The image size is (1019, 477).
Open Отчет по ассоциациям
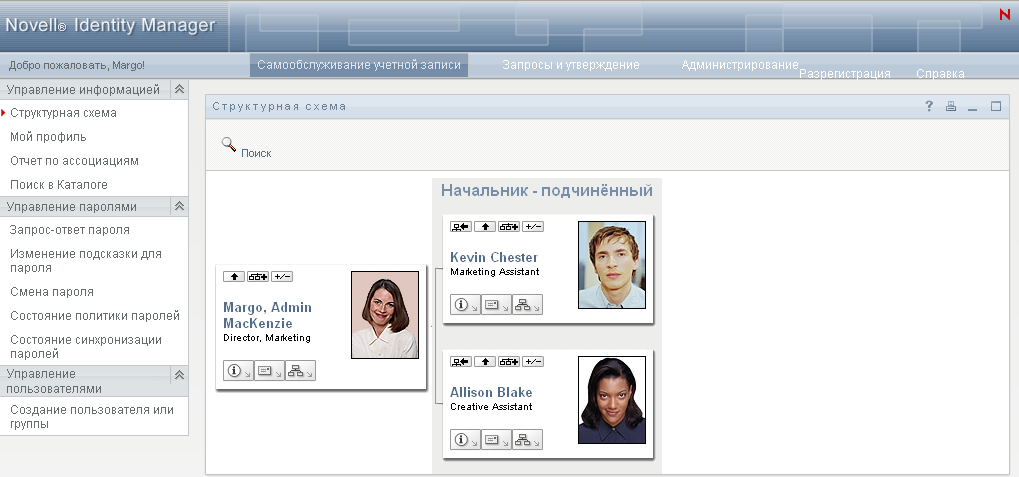(74, 161)
